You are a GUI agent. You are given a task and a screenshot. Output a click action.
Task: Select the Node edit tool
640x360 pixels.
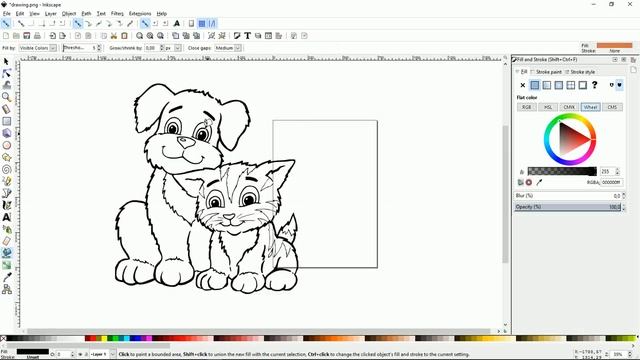[6, 73]
